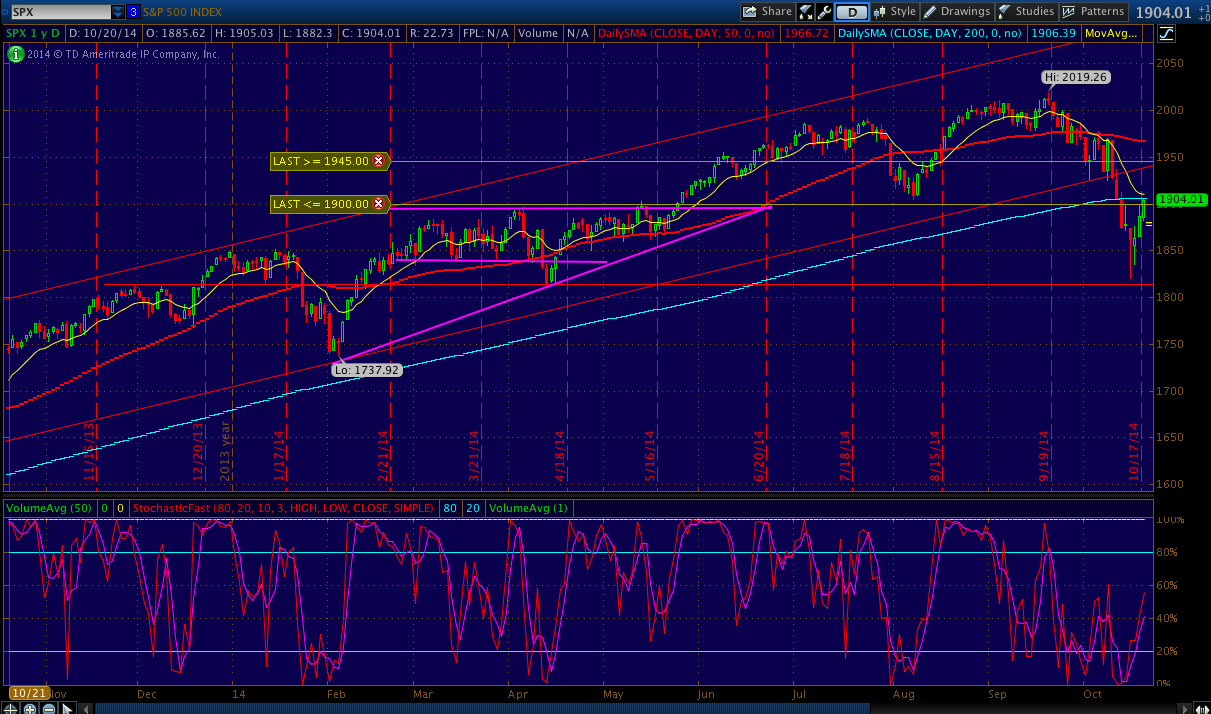Remove the LAST <= 1900.00 alert
The height and width of the screenshot is (714, 1211).
[379, 204]
